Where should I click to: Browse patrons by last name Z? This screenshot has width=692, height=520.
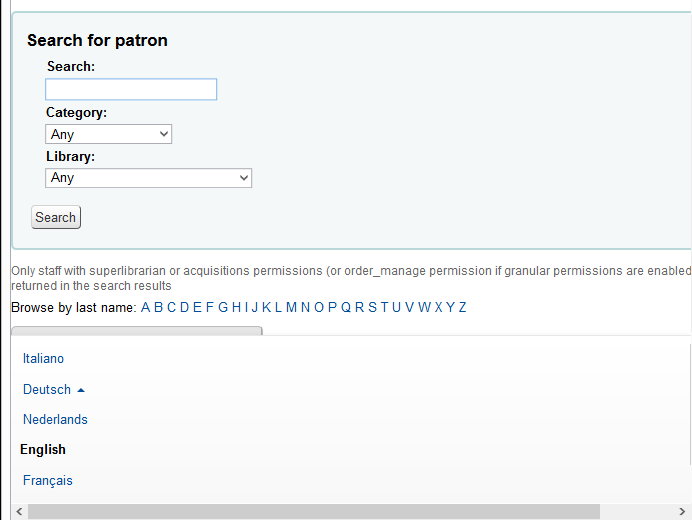[462, 307]
